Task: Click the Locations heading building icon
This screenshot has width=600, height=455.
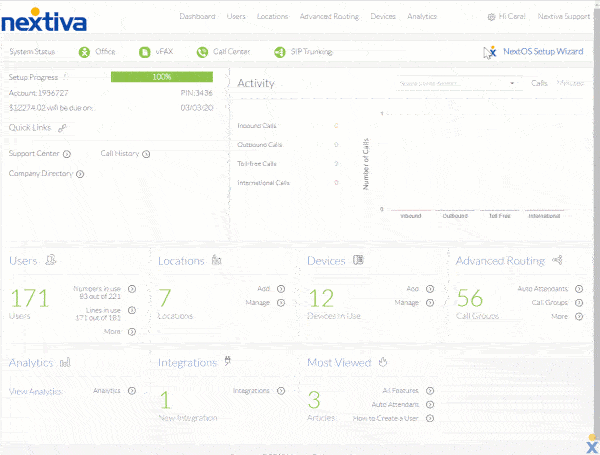Action: click(x=217, y=260)
